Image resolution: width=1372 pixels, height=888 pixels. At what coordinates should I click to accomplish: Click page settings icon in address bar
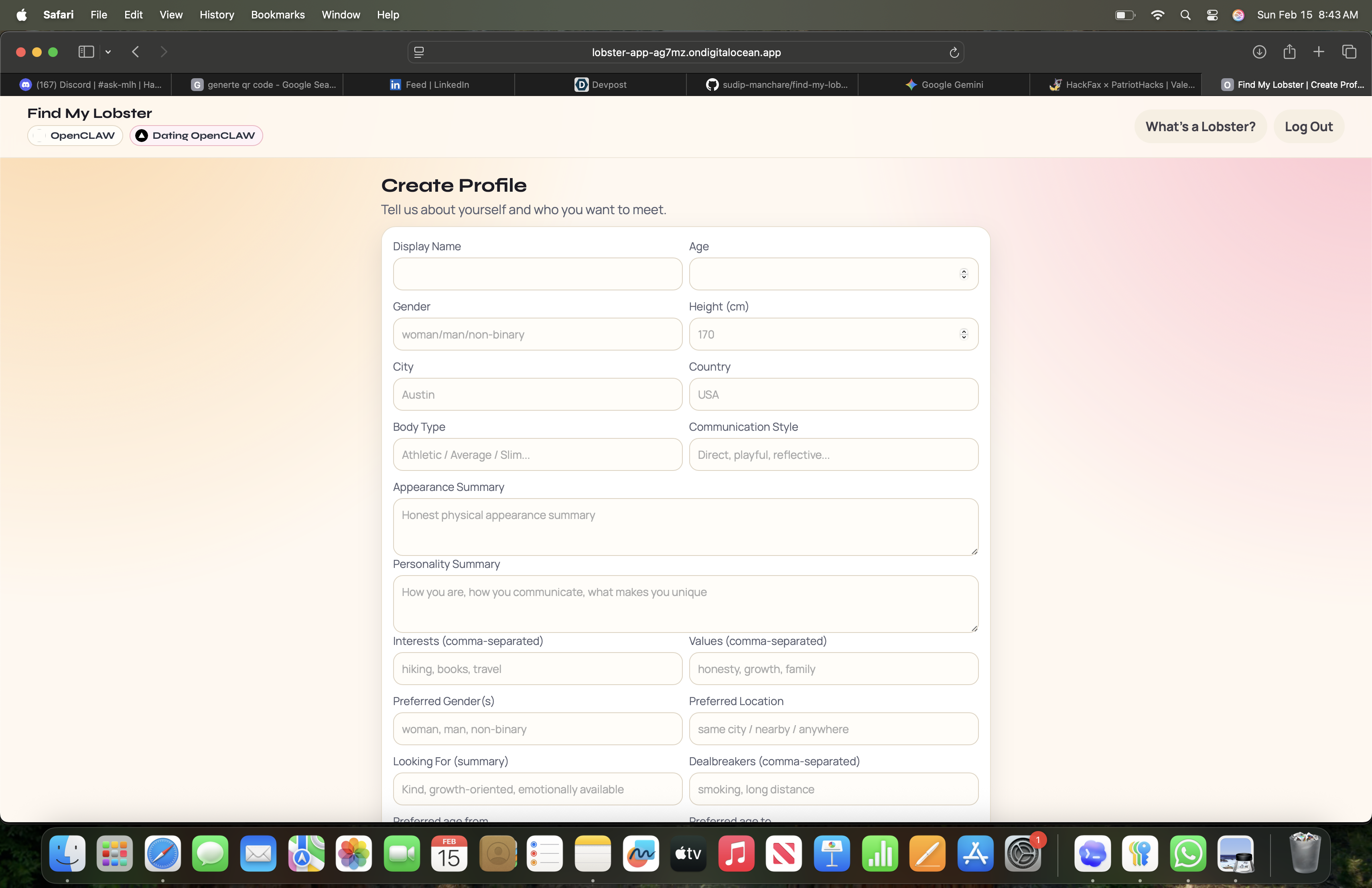(419, 53)
